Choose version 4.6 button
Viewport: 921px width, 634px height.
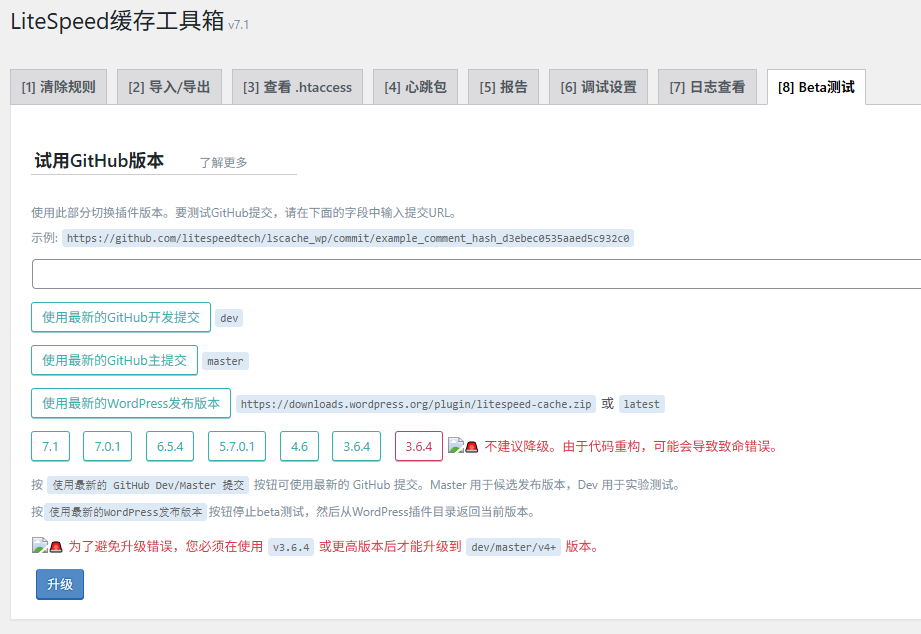tap(300, 447)
